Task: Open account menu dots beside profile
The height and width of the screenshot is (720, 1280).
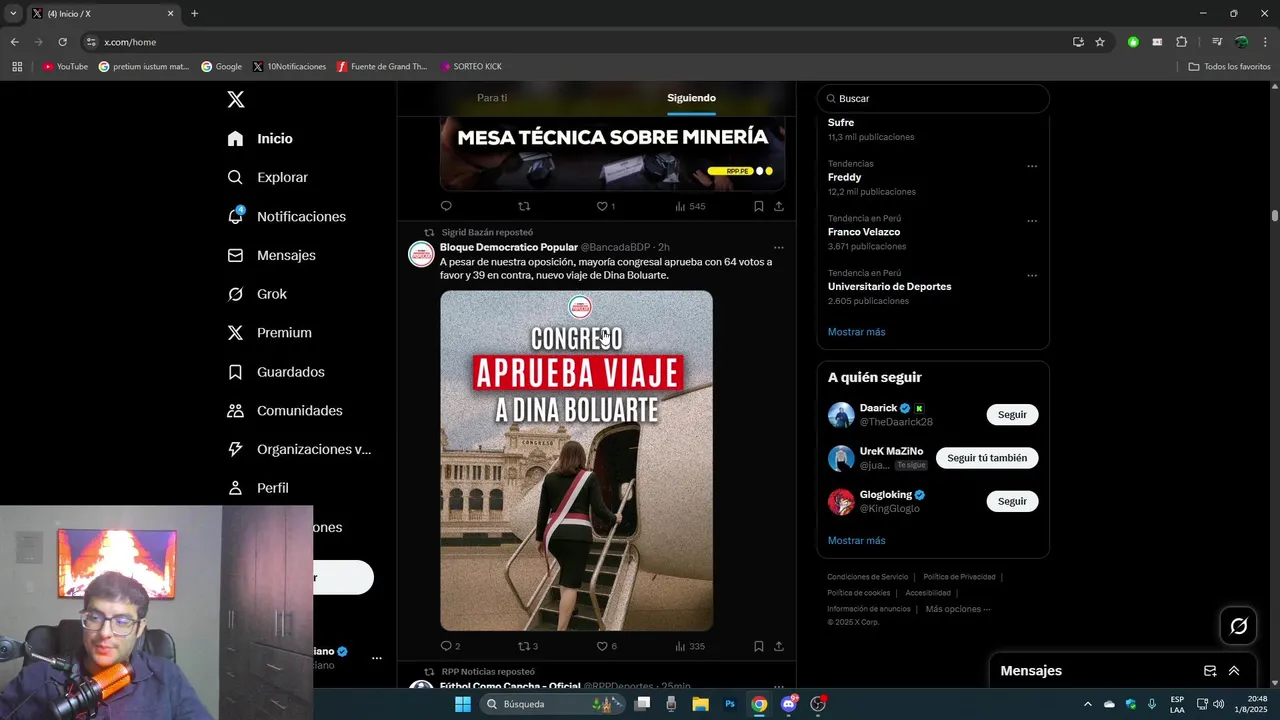Action: tap(377, 658)
